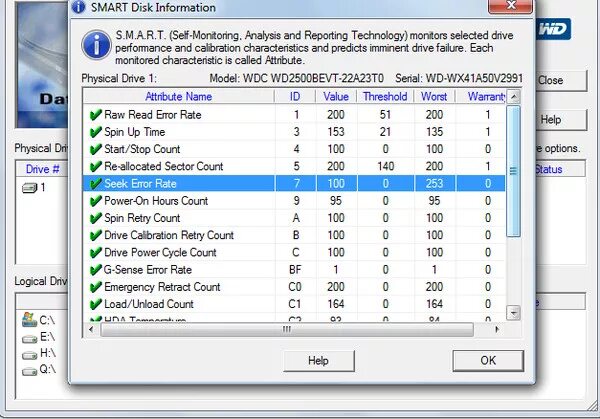Select the Drive Calibration Retry Count row text
Viewport: 600px width, 419px height.
(169, 235)
